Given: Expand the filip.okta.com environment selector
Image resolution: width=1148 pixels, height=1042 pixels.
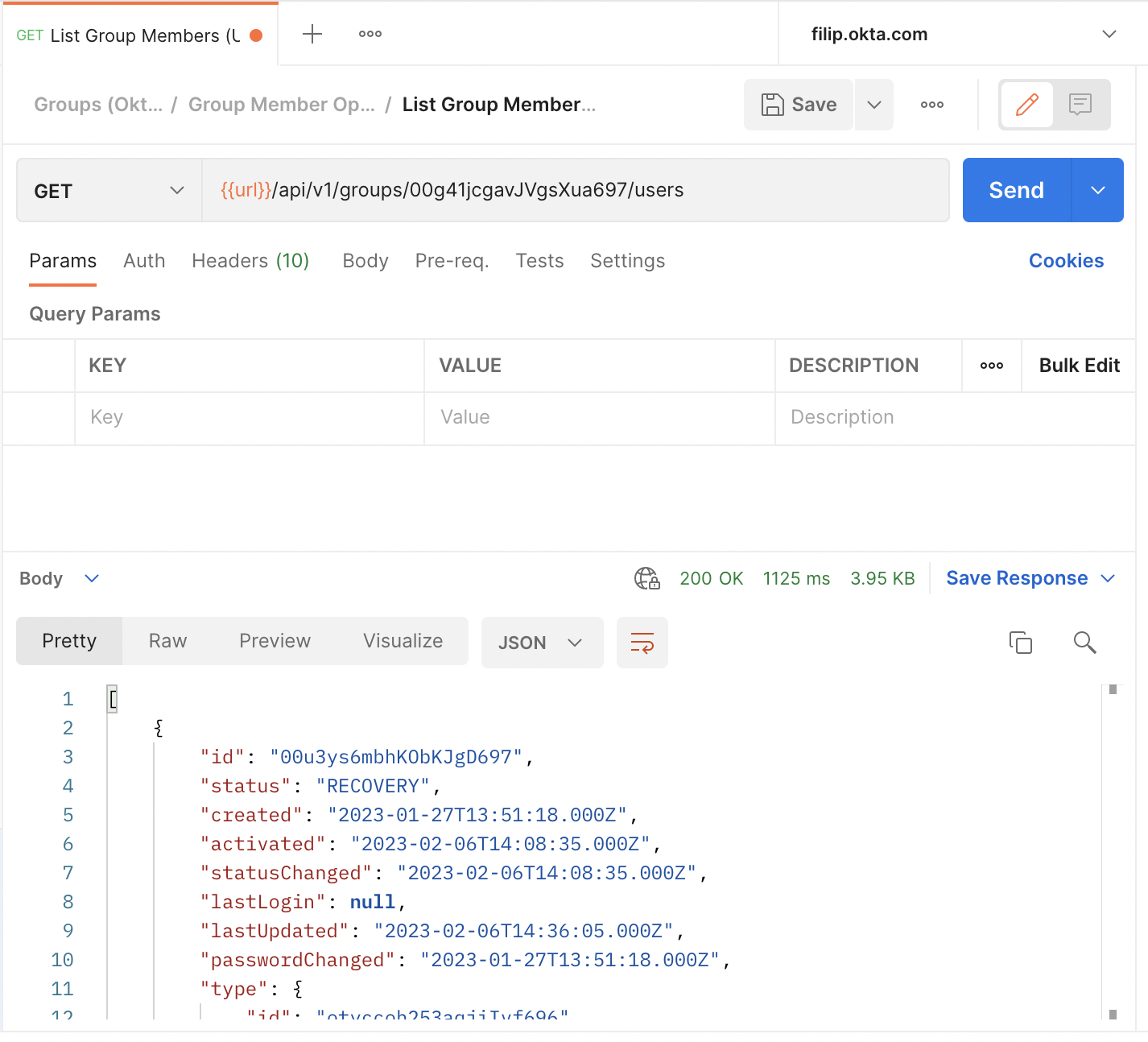Looking at the screenshot, I should pos(1109,34).
